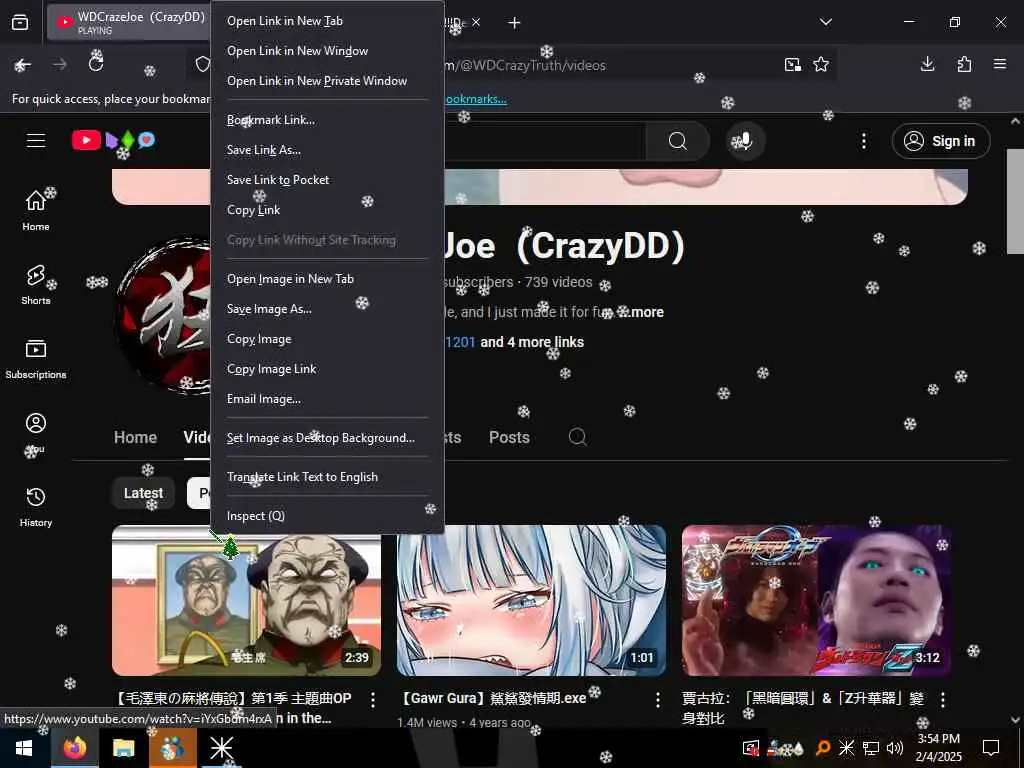Activate voice search microphone
This screenshot has width=1024, height=768.
tap(745, 141)
